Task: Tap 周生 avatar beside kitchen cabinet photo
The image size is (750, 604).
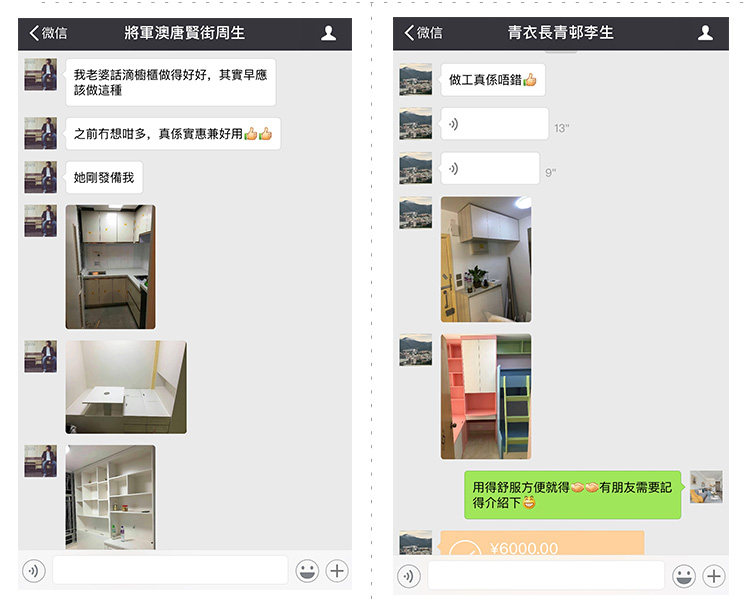Action: click(x=41, y=221)
